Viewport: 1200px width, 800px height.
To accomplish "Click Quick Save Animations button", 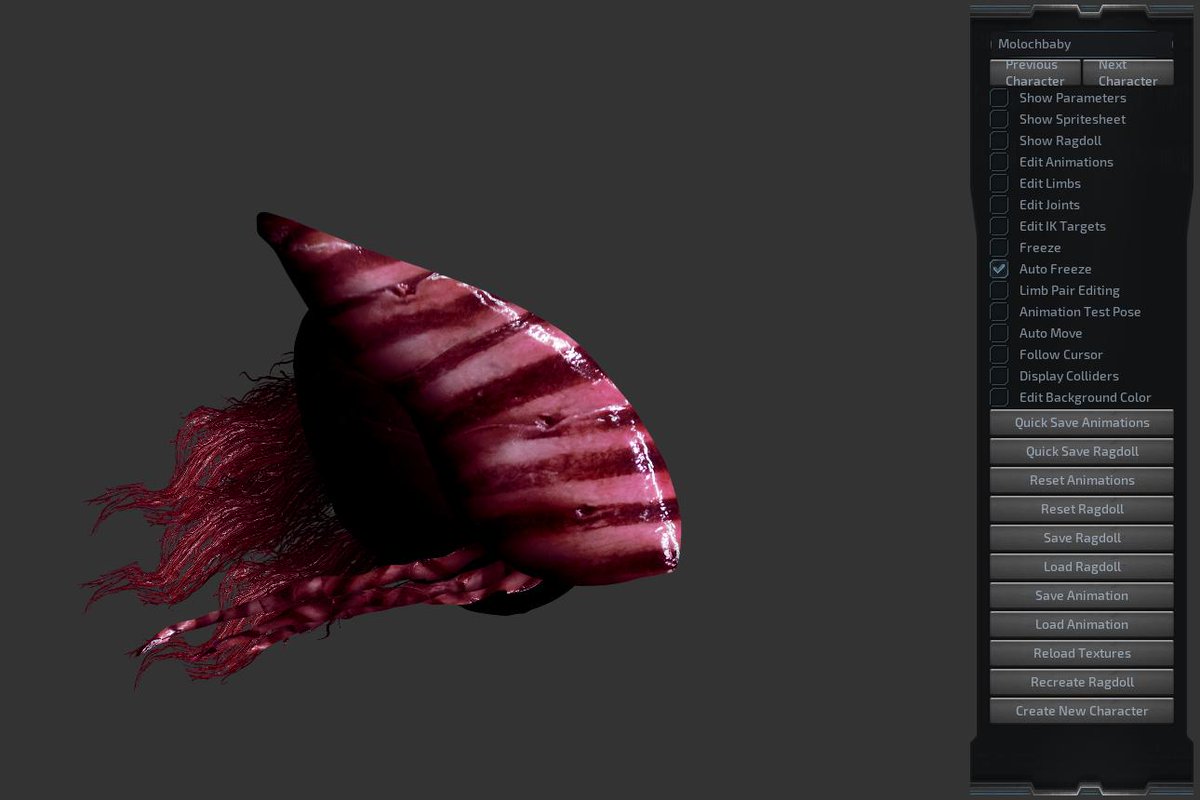I will [x=1082, y=422].
